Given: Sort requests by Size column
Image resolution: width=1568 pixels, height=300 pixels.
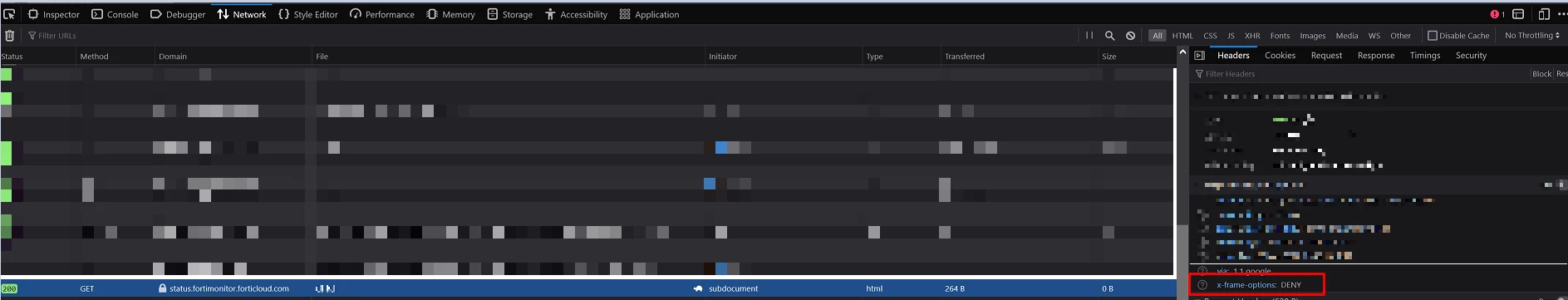Looking at the screenshot, I should 1137,57.
